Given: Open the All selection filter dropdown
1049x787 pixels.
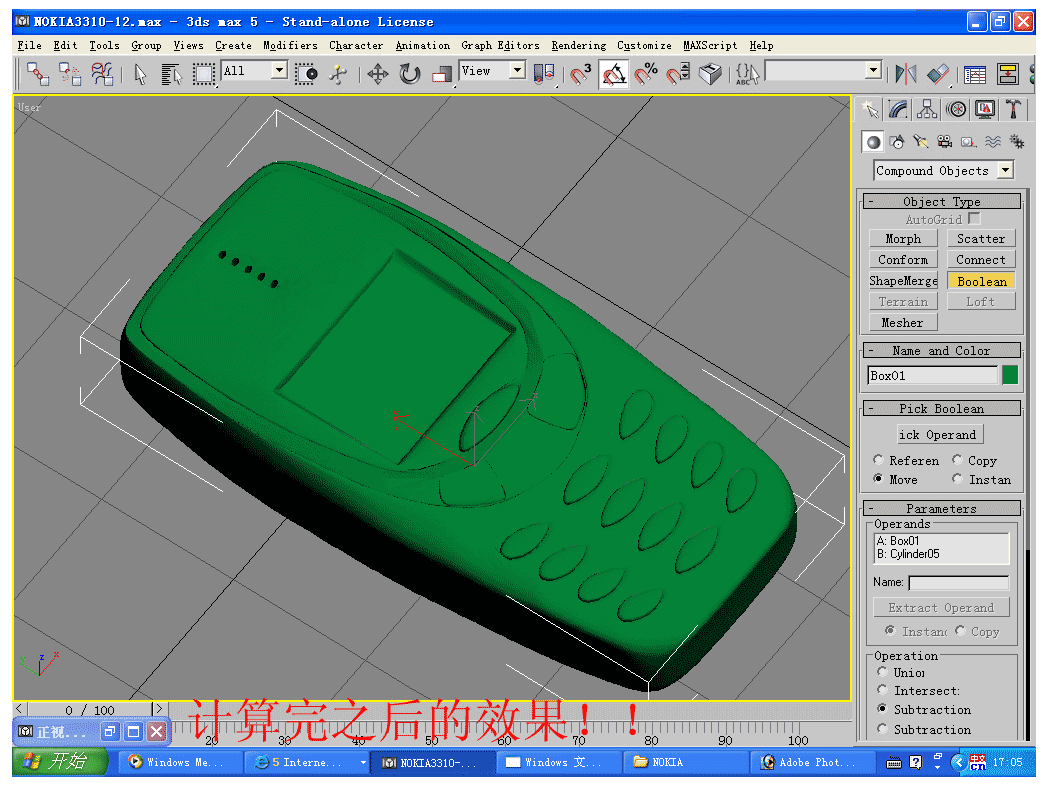Looking at the screenshot, I should [280, 70].
